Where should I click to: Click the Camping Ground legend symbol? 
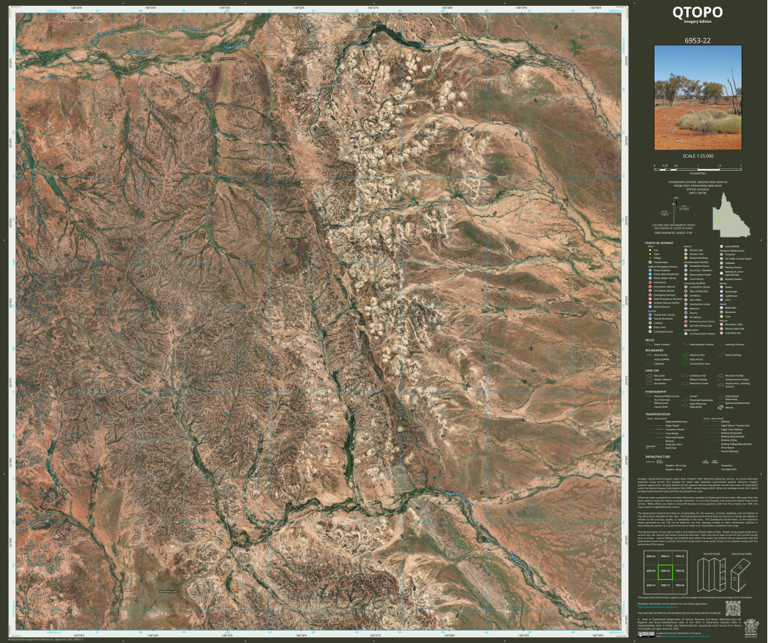(x=650, y=332)
